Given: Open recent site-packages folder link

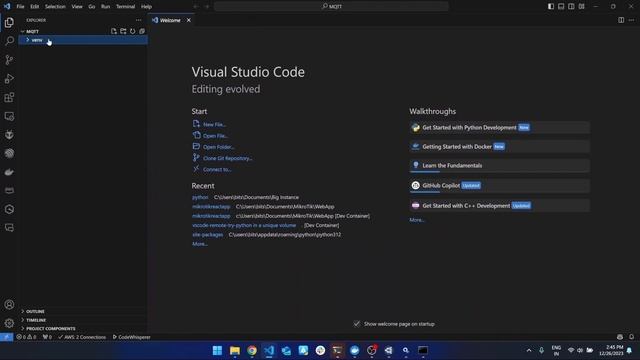Looking at the screenshot, I should point(207,235).
